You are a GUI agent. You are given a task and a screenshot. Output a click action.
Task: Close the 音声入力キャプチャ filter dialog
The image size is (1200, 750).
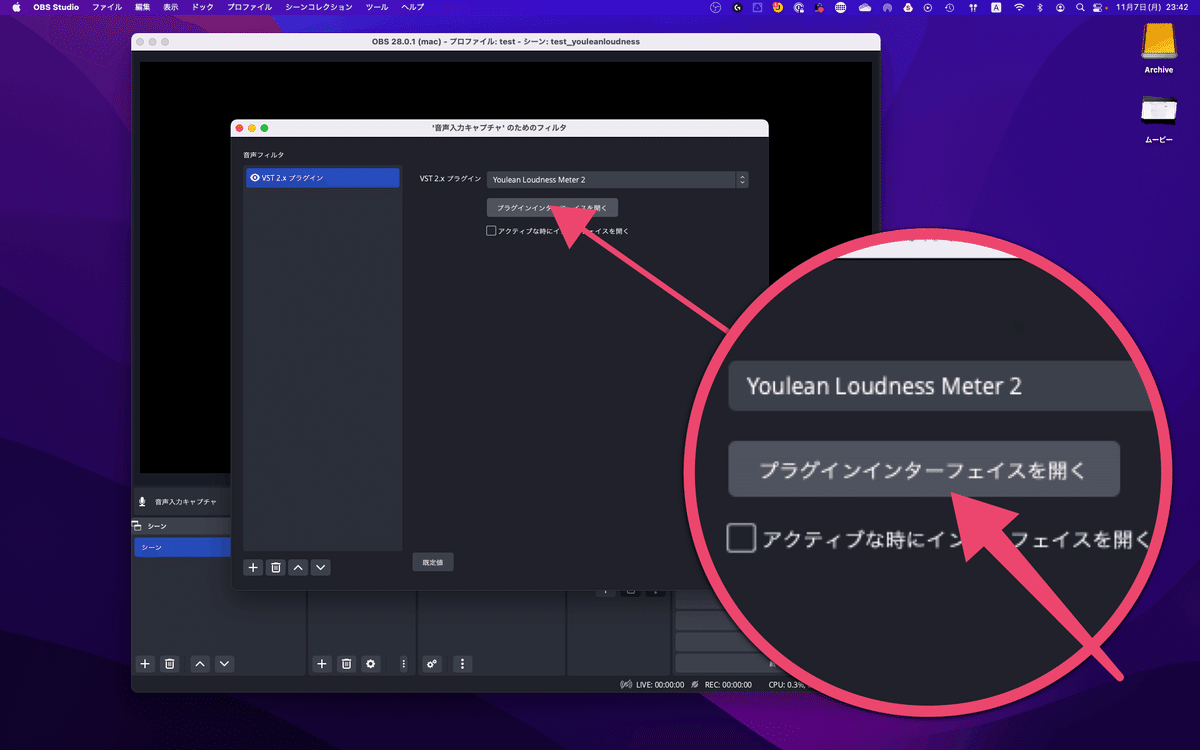(240, 128)
